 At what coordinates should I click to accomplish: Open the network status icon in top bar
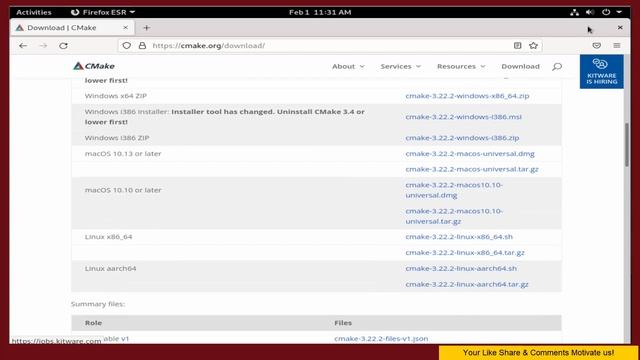pyautogui.click(x=574, y=12)
